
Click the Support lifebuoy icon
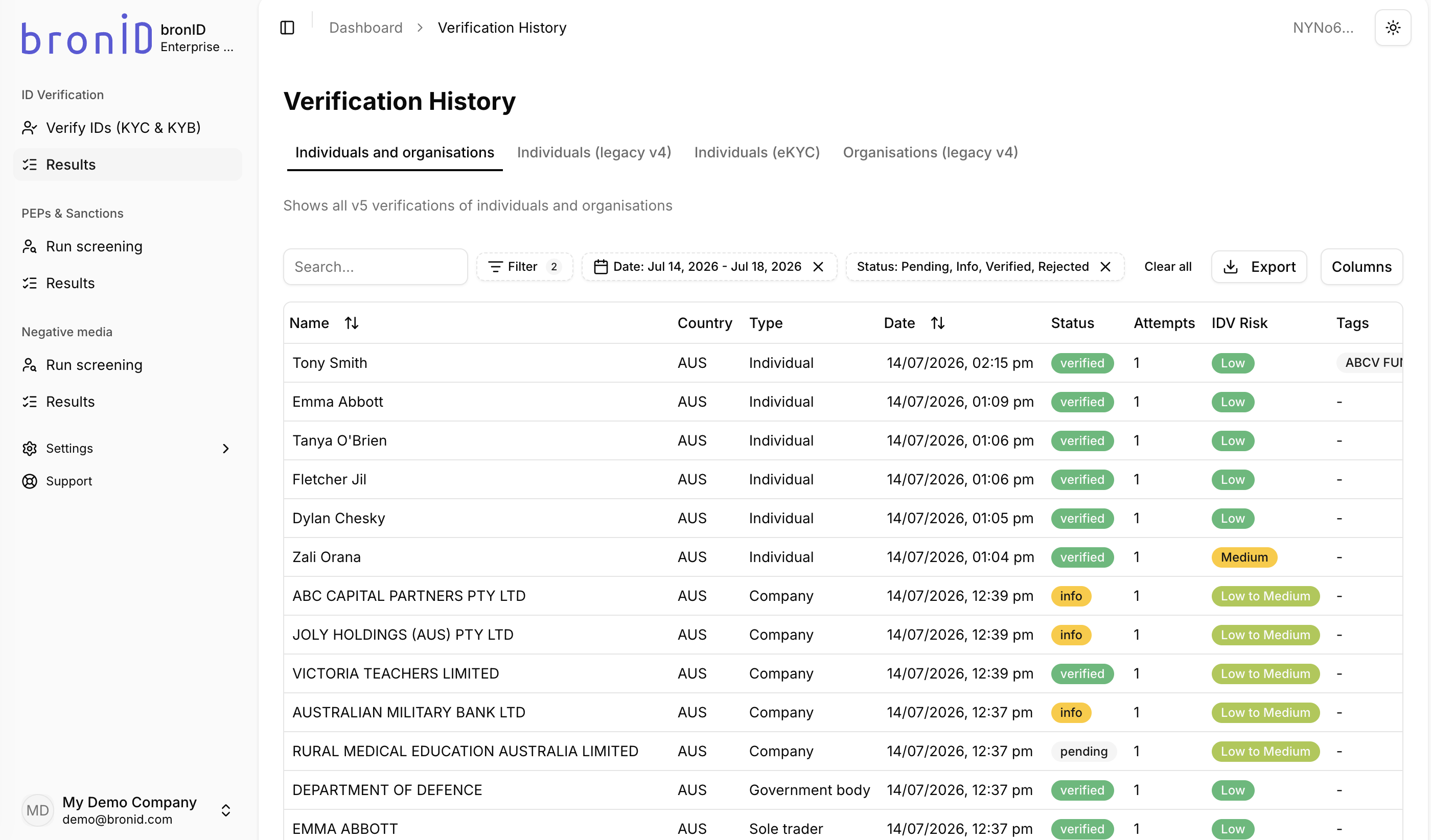30,481
